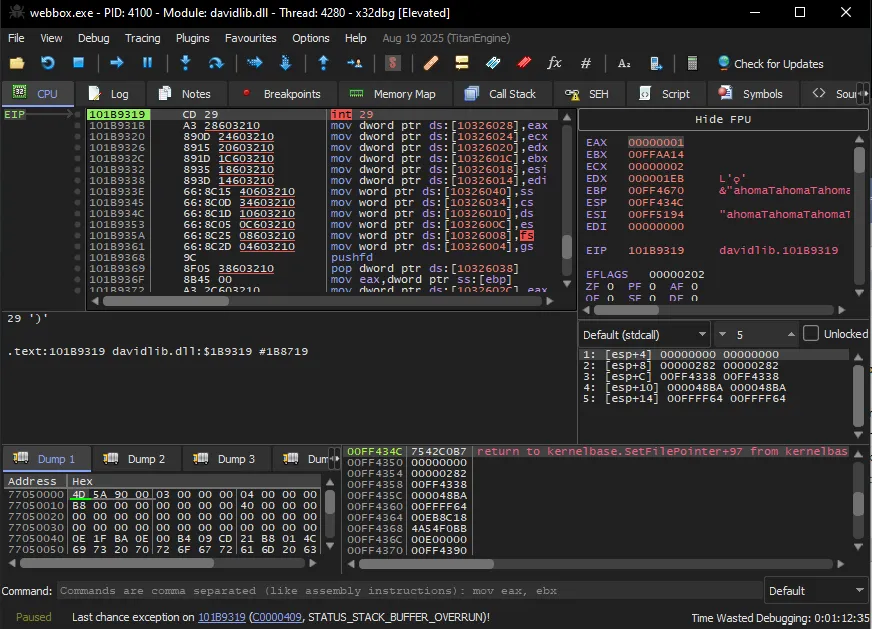The width and height of the screenshot is (872, 629).
Task: Open Labels with the blue tags icon
Action: [x=493, y=63]
